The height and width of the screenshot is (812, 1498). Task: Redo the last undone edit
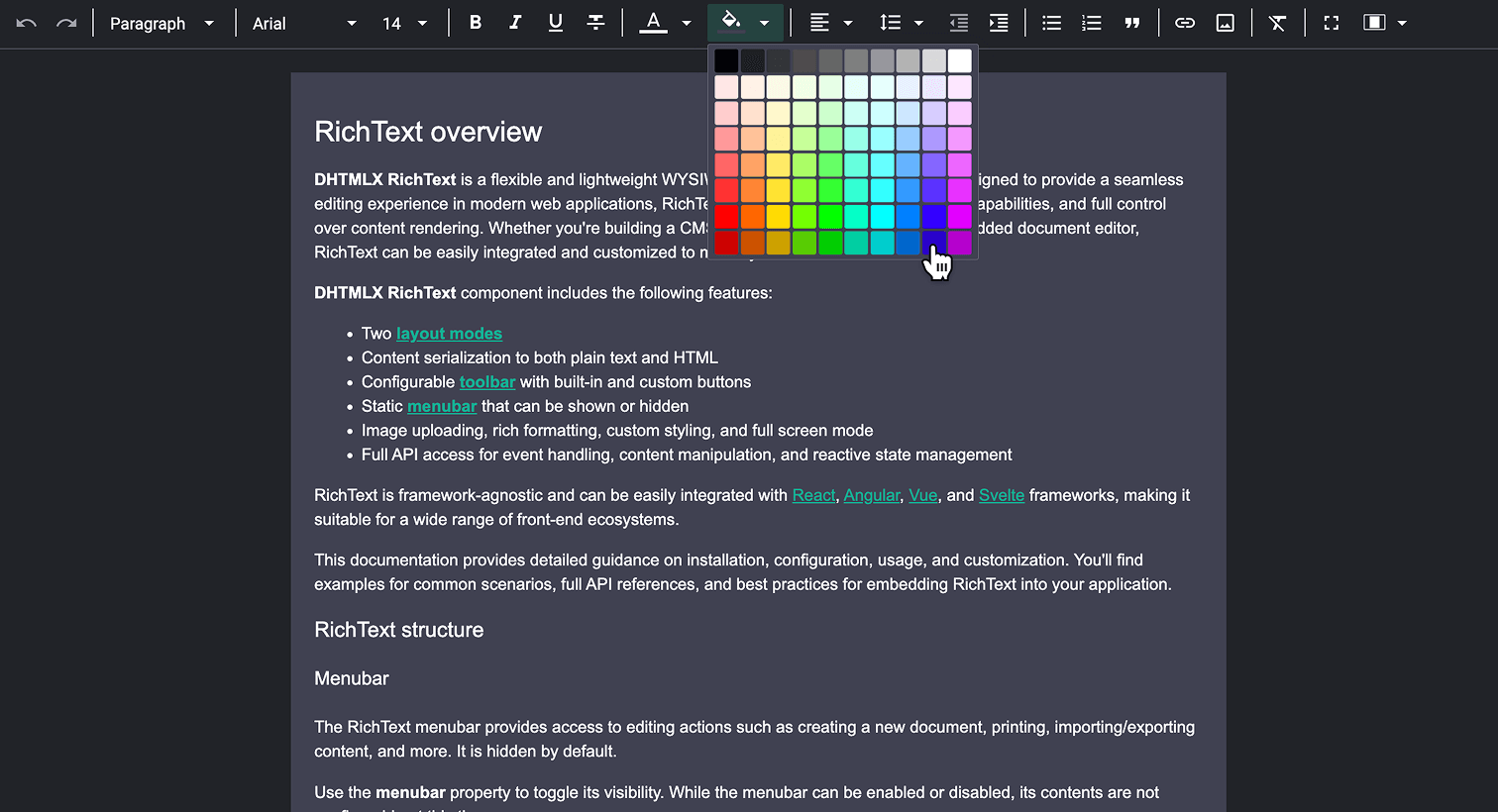point(66,23)
